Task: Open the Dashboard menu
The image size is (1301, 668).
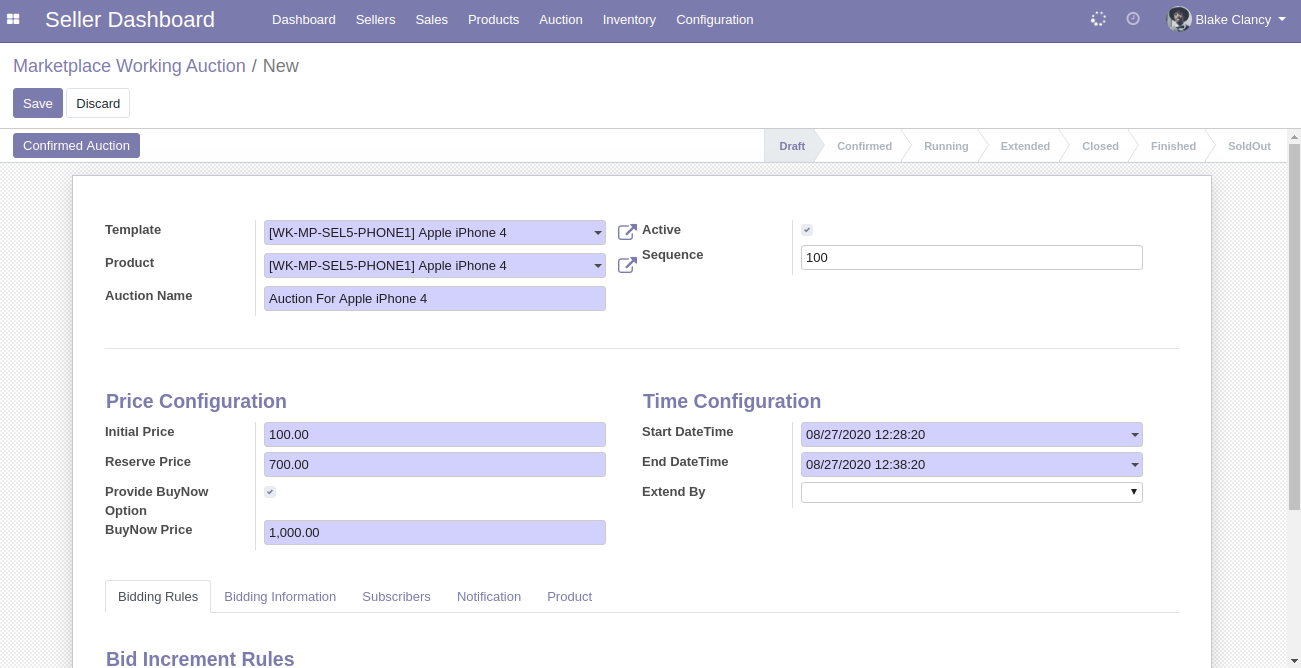Action: 304,20
